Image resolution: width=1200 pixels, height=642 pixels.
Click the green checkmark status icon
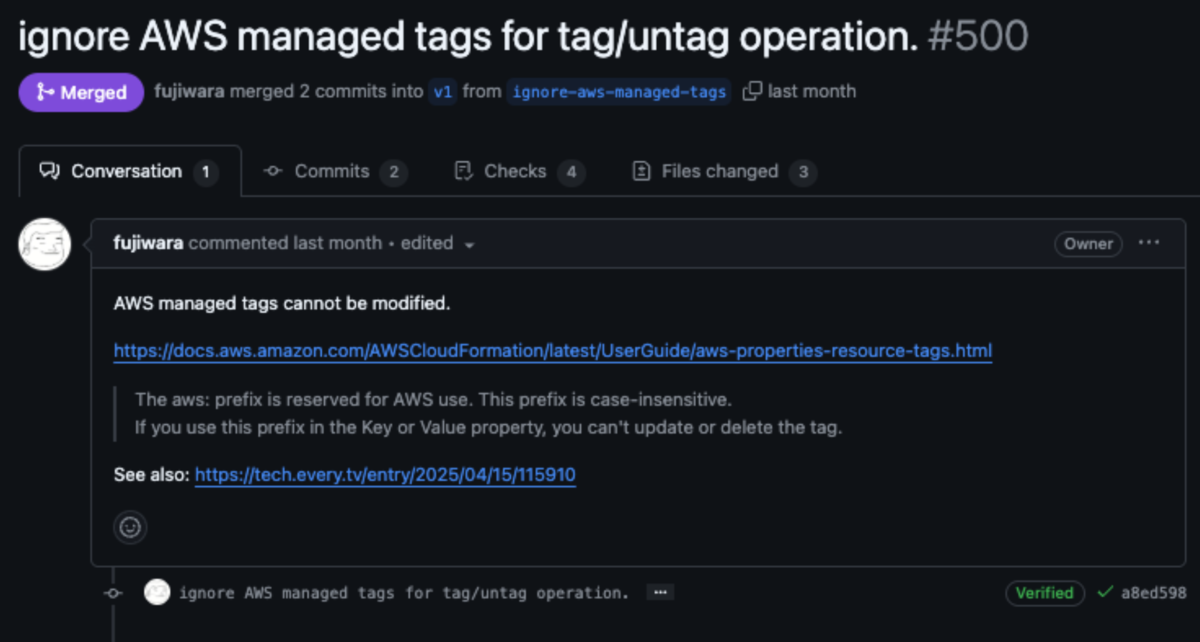pos(1105,592)
